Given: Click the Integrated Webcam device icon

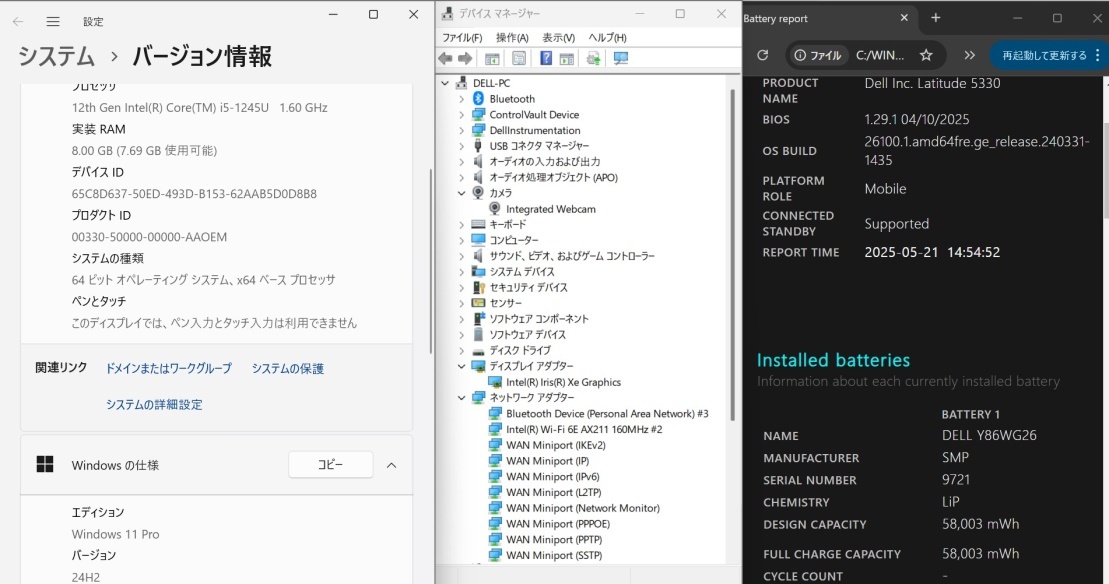Looking at the screenshot, I should 495,209.
